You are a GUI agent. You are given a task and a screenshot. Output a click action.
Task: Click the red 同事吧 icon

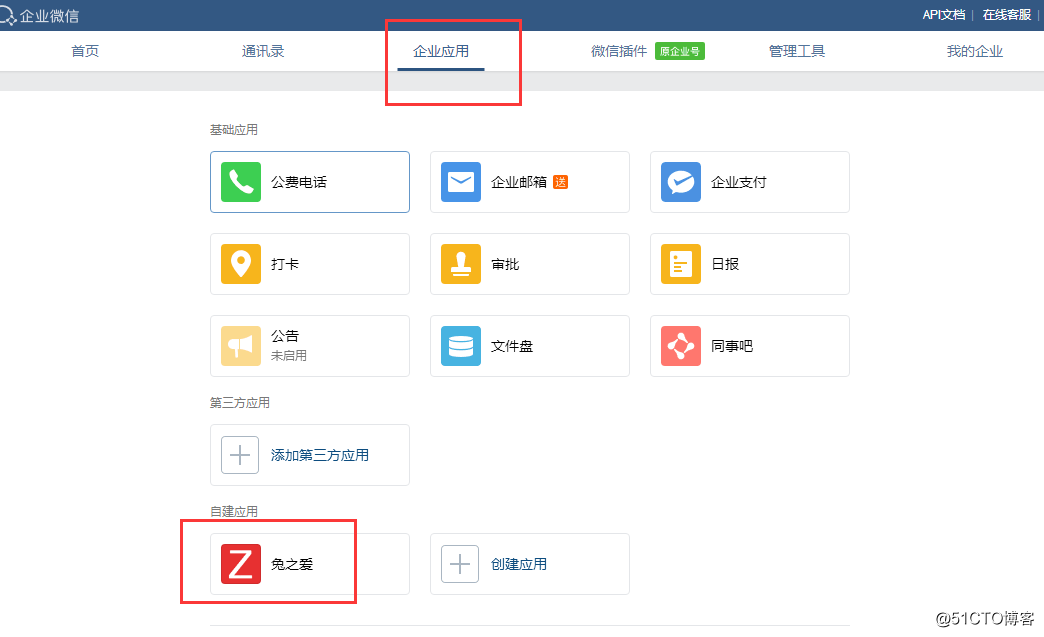(680, 345)
